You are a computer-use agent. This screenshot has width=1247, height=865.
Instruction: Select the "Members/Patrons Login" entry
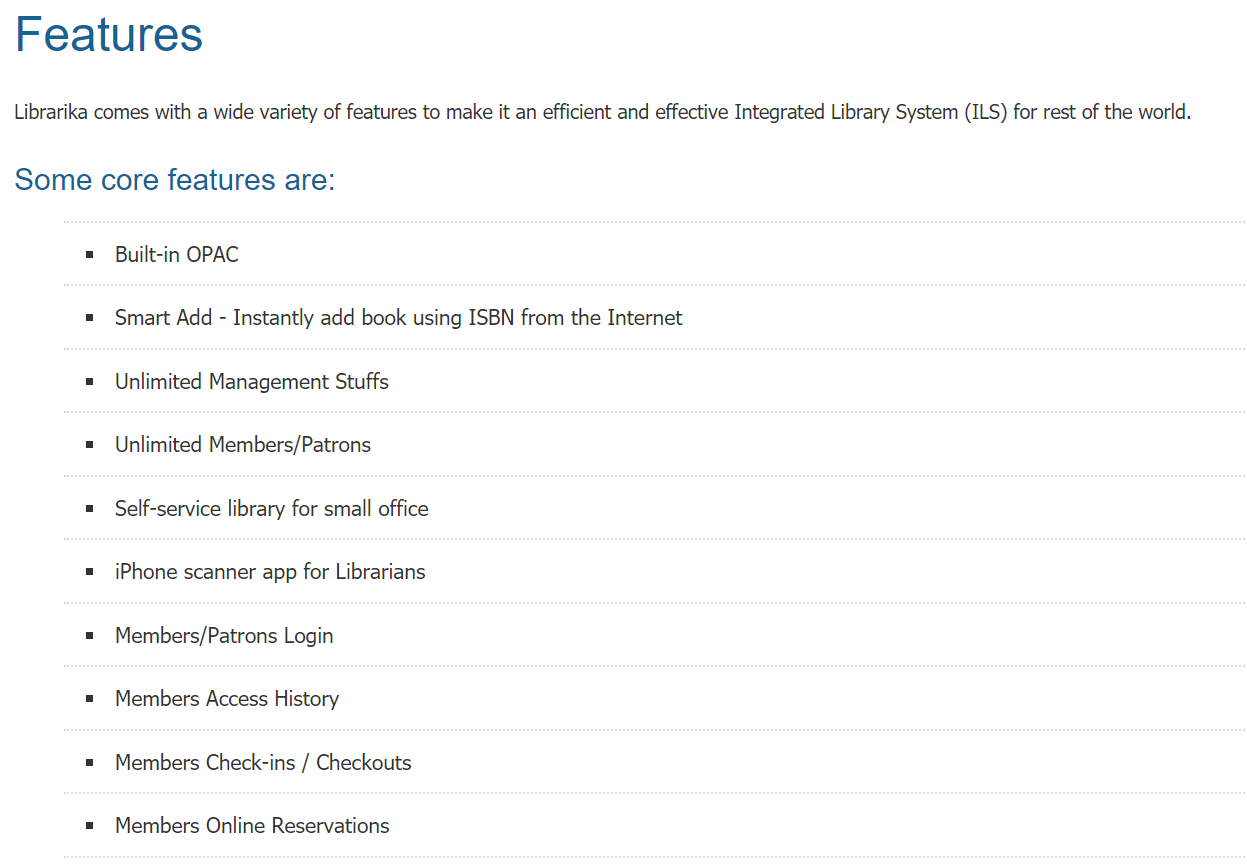[x=224, y=636]
